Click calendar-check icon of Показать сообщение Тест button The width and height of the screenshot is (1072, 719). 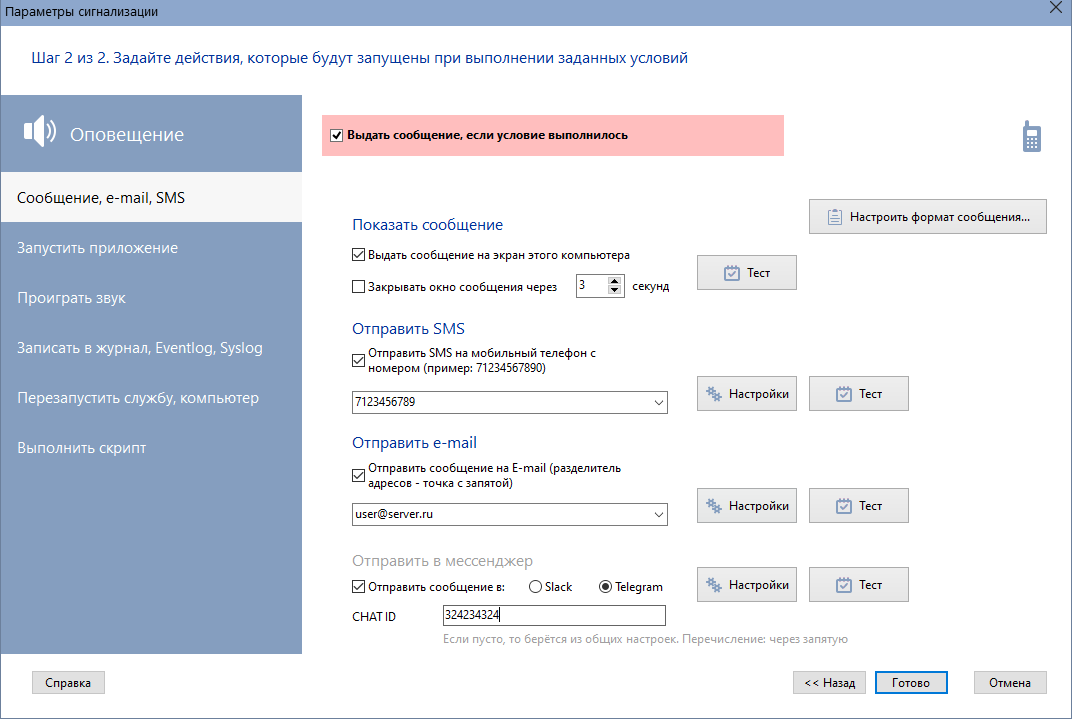click(732, 273)
